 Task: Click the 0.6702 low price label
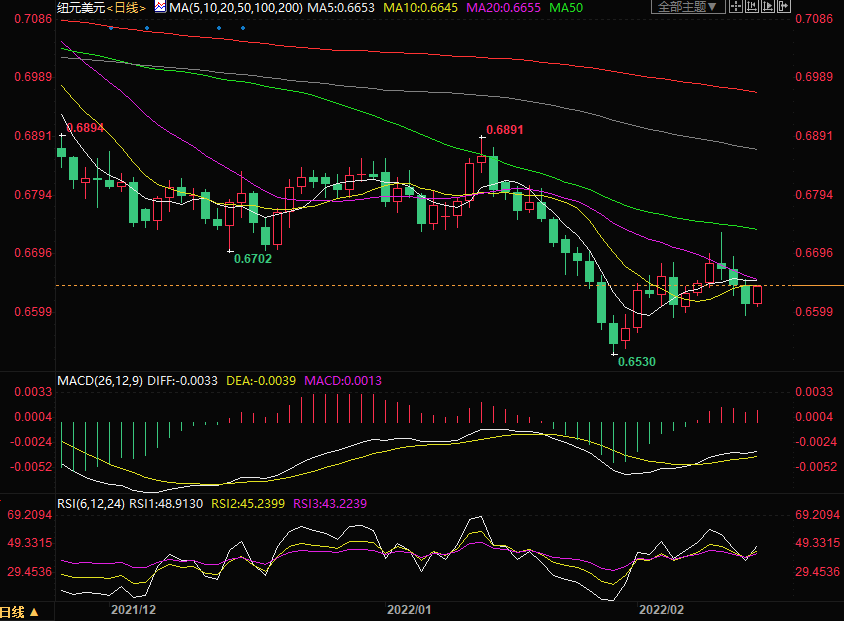pos(252,258)
